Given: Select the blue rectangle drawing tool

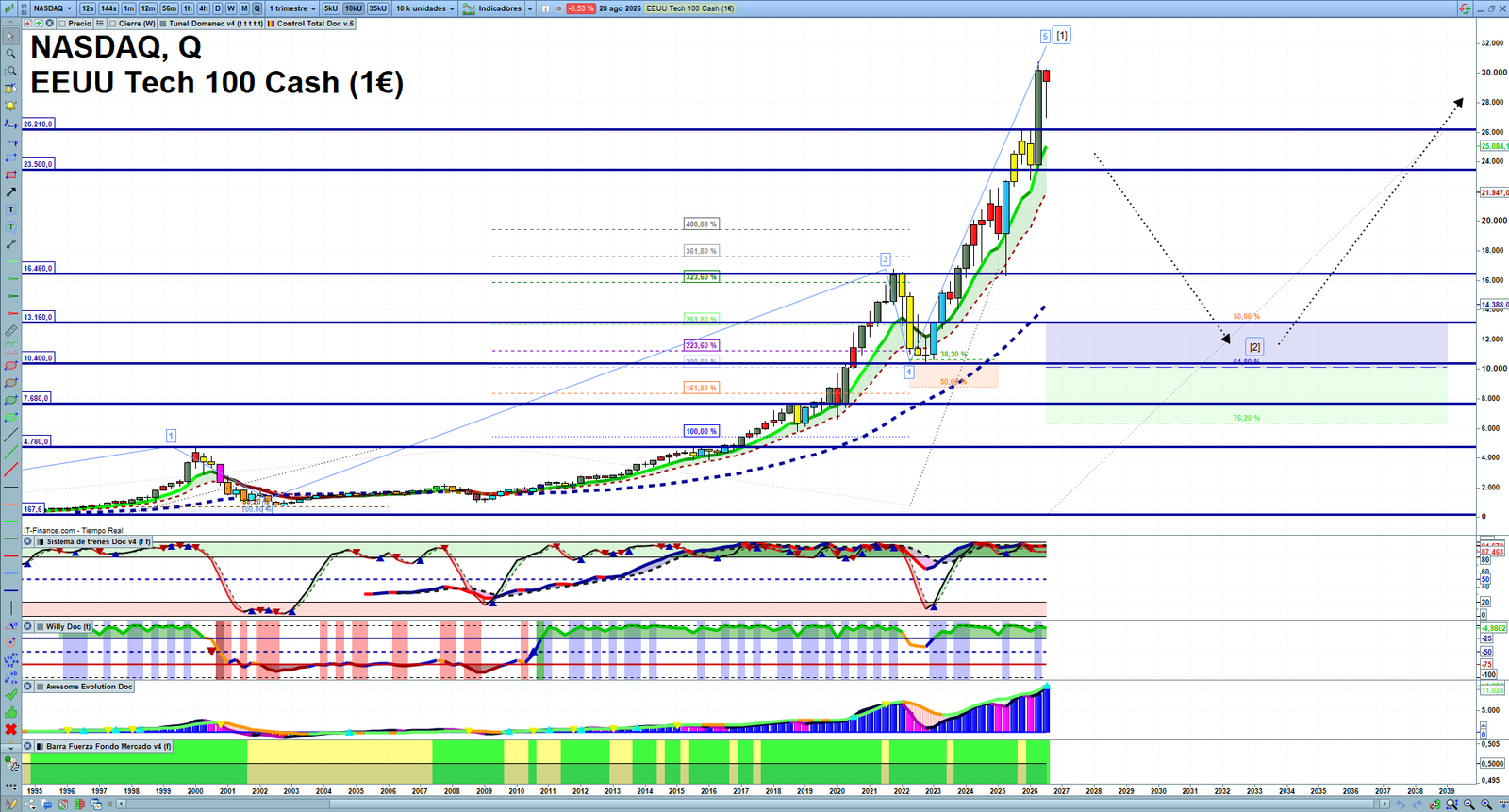Looking at the screenshot, I should (x=11, y=157).
